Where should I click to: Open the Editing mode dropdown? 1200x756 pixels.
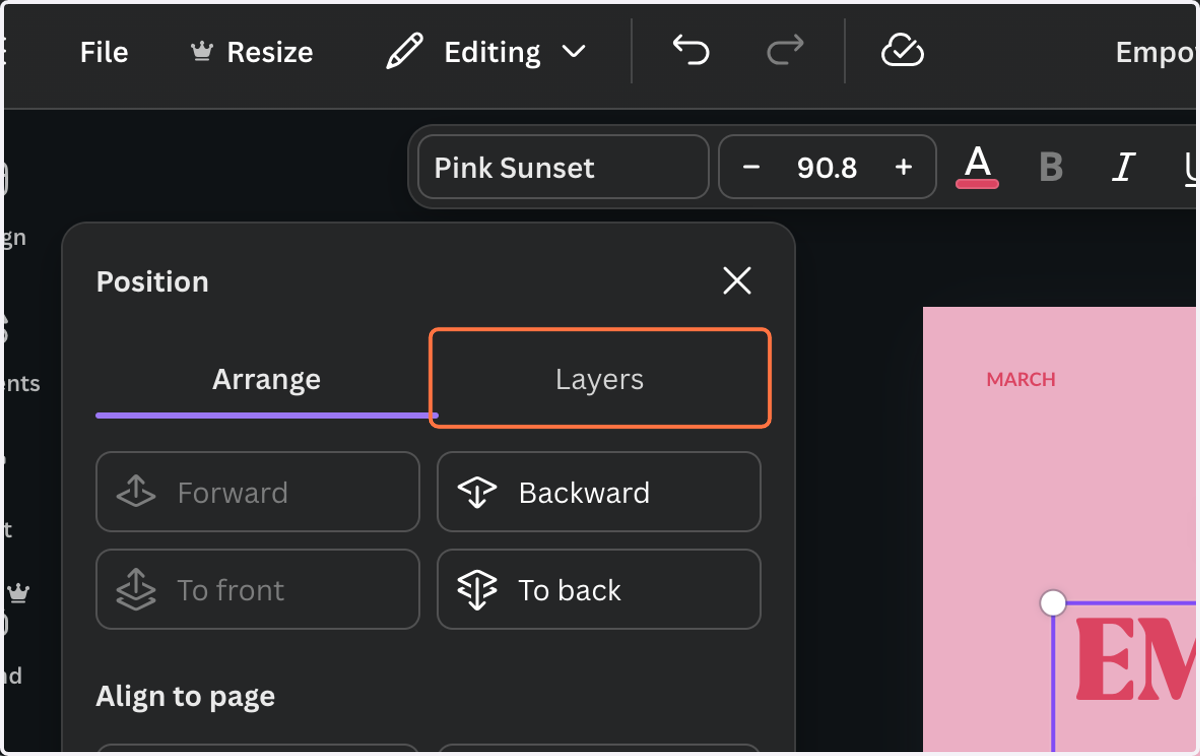(487, 52)
